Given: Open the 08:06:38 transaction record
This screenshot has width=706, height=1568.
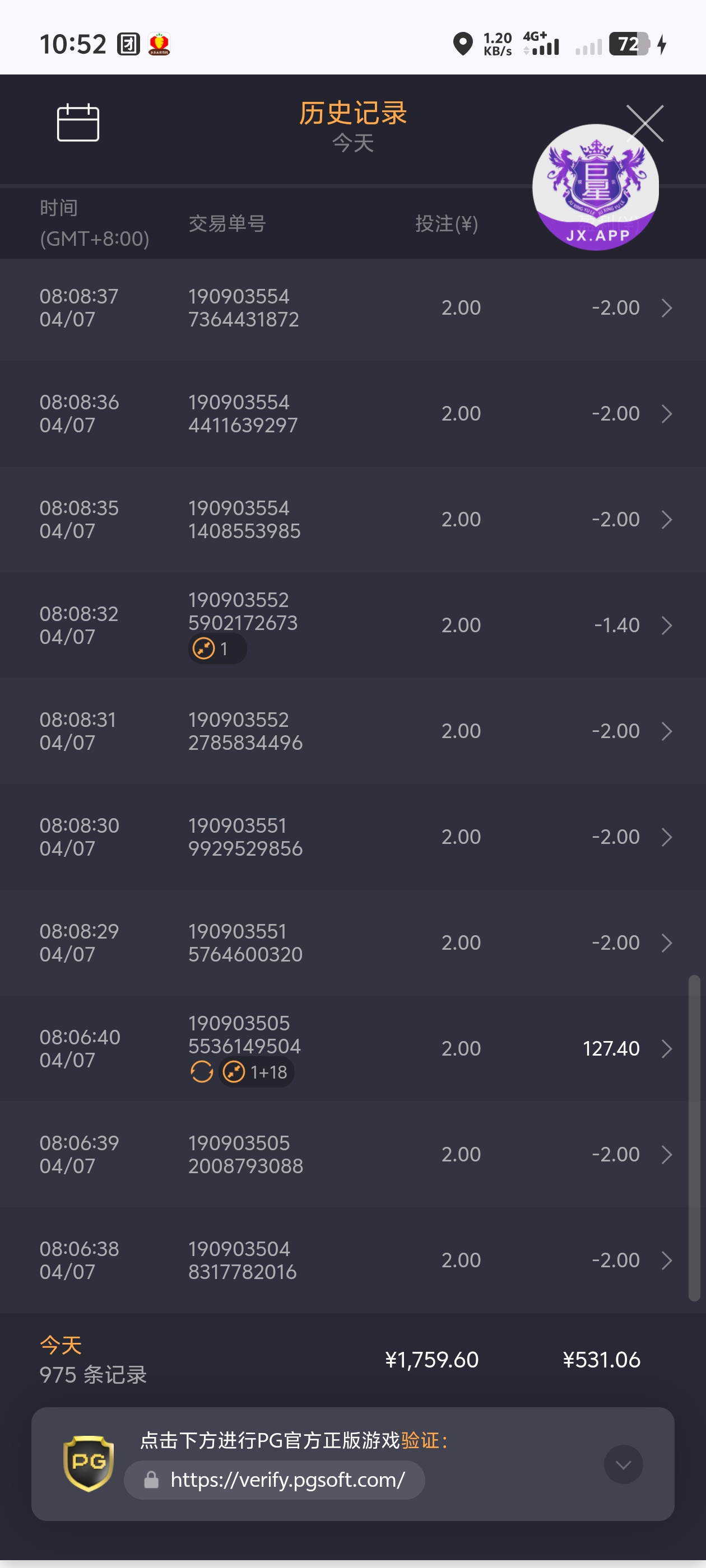Looking at the screenshot, I should [x=352, y=1260].
